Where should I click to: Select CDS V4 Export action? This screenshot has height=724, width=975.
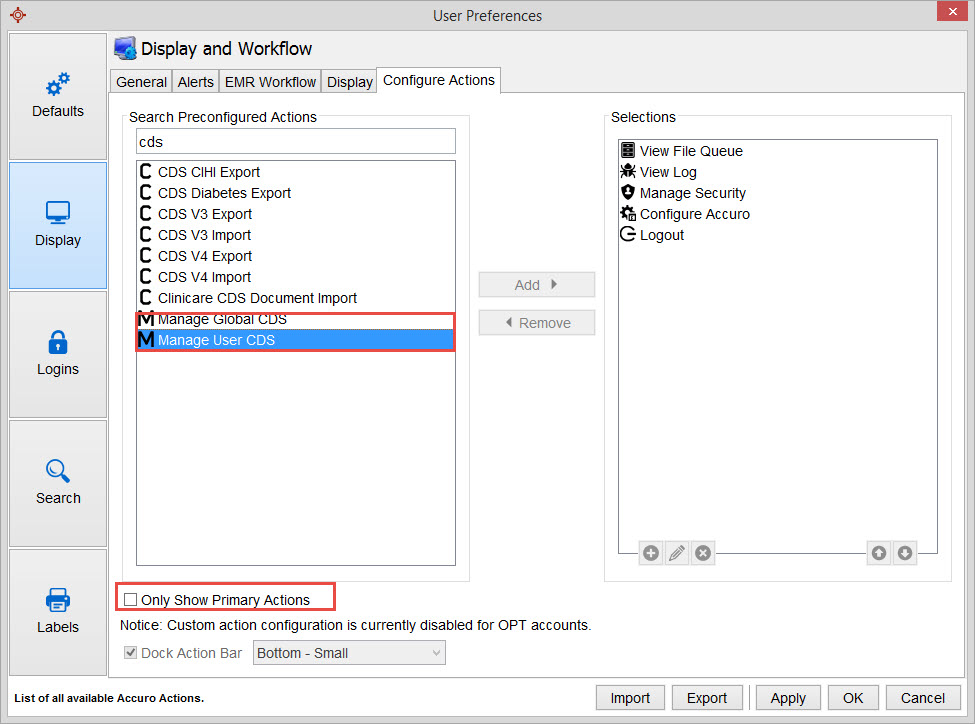click(205, 256)
